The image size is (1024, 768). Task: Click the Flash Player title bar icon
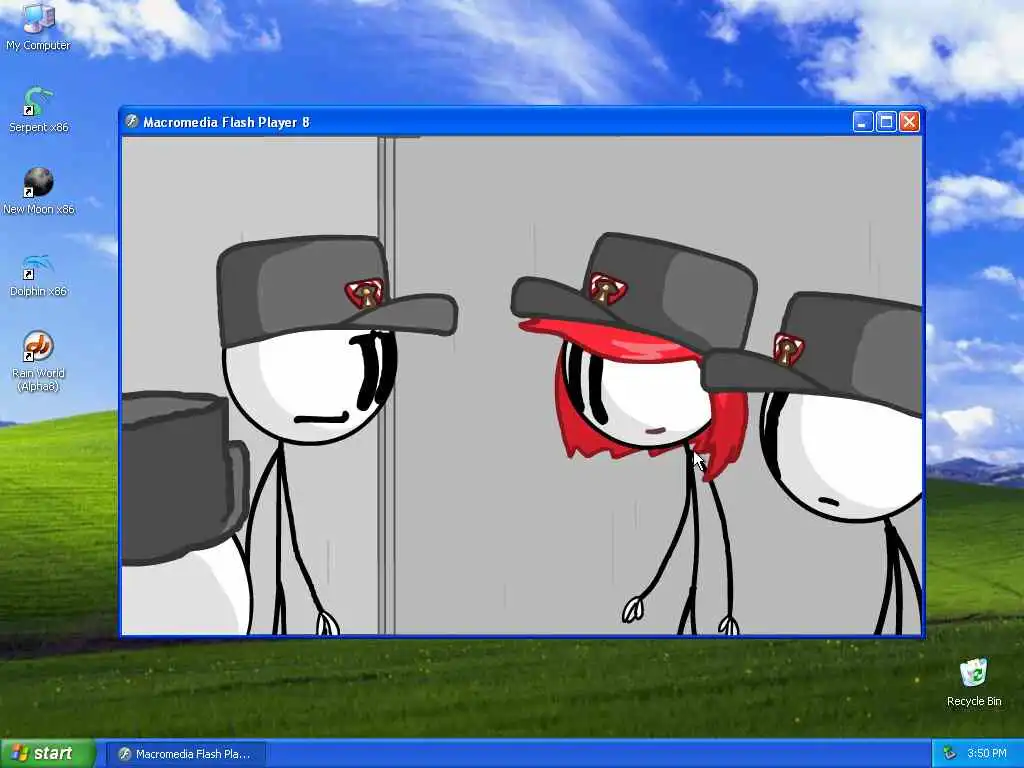click(x=132, y=121)
